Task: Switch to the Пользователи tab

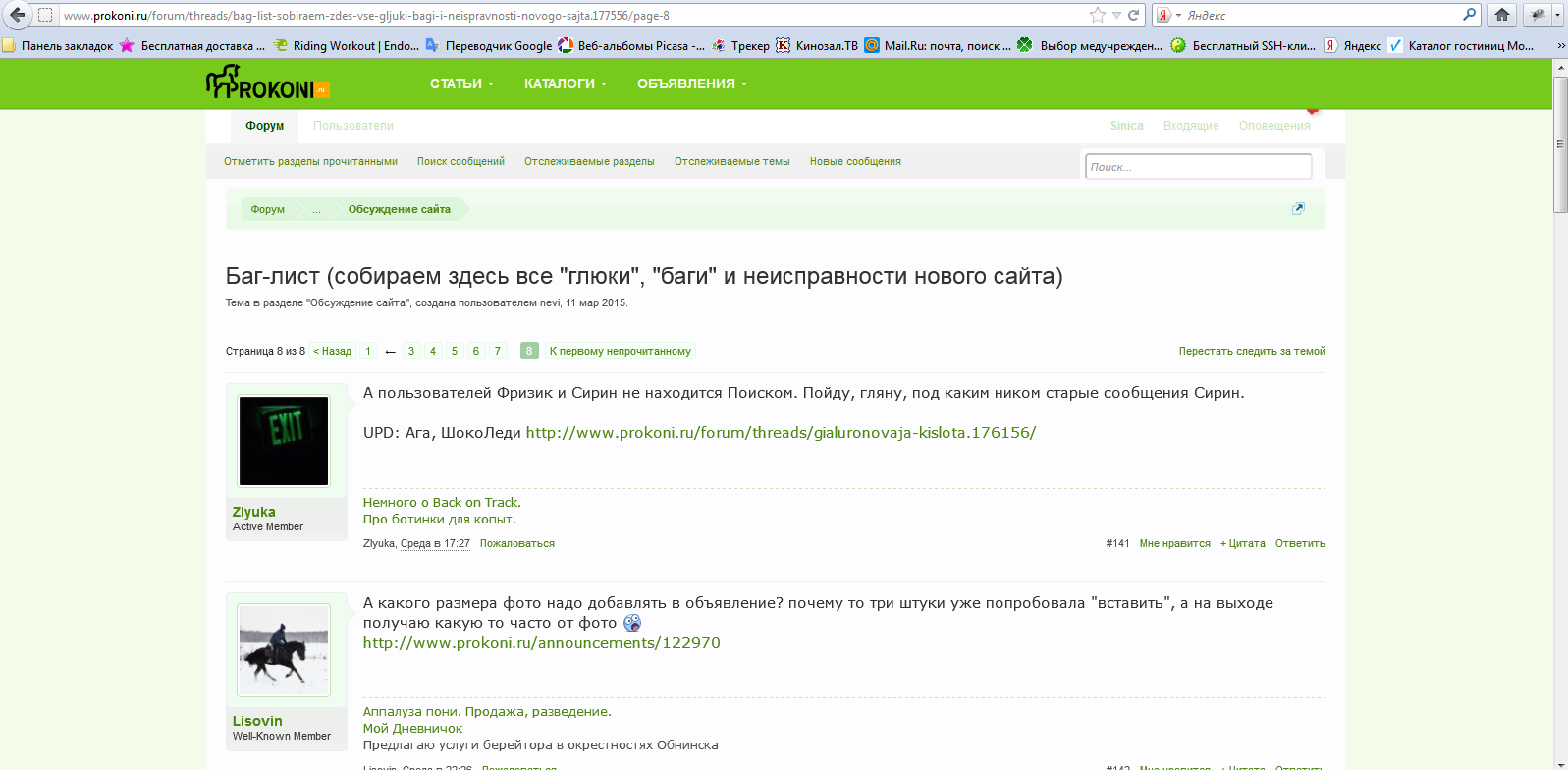Action: point(352,126)
